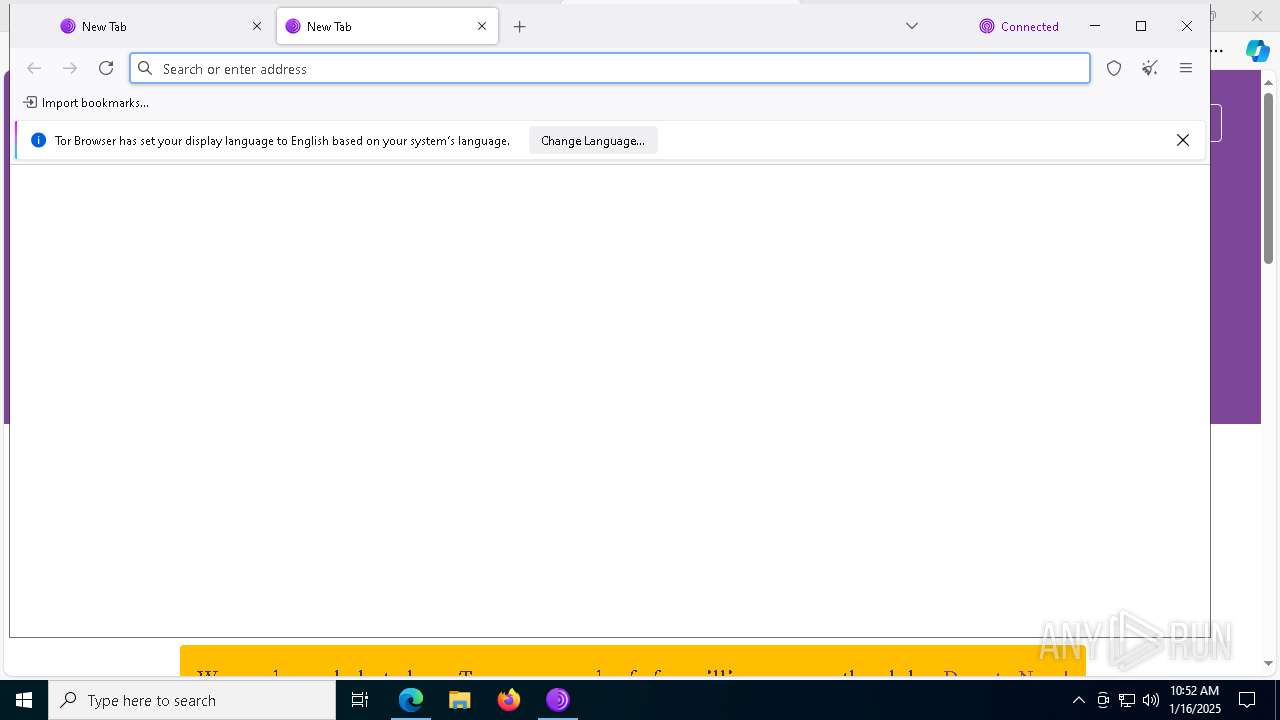Open the hamburger application menu
This screenshot has width=1280, height=720.
pyautogui.click(x=1186, y=68)
